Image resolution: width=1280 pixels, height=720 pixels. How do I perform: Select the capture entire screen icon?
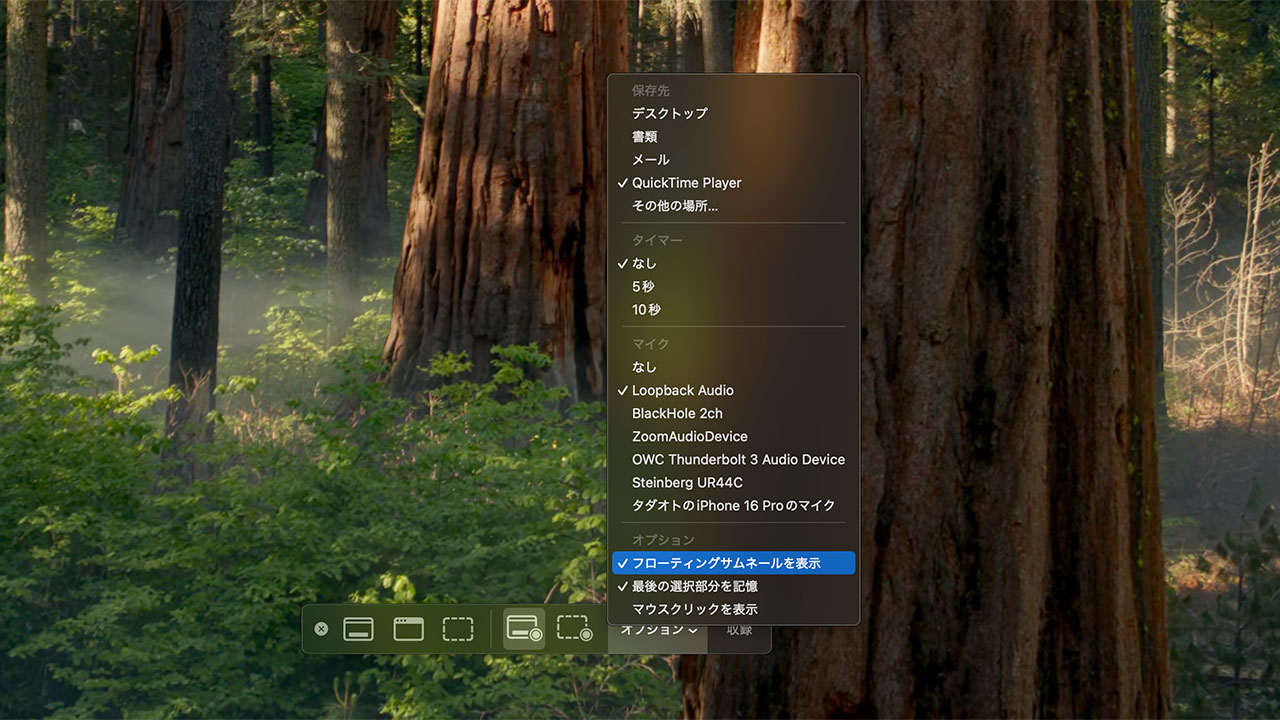point(358,629)
